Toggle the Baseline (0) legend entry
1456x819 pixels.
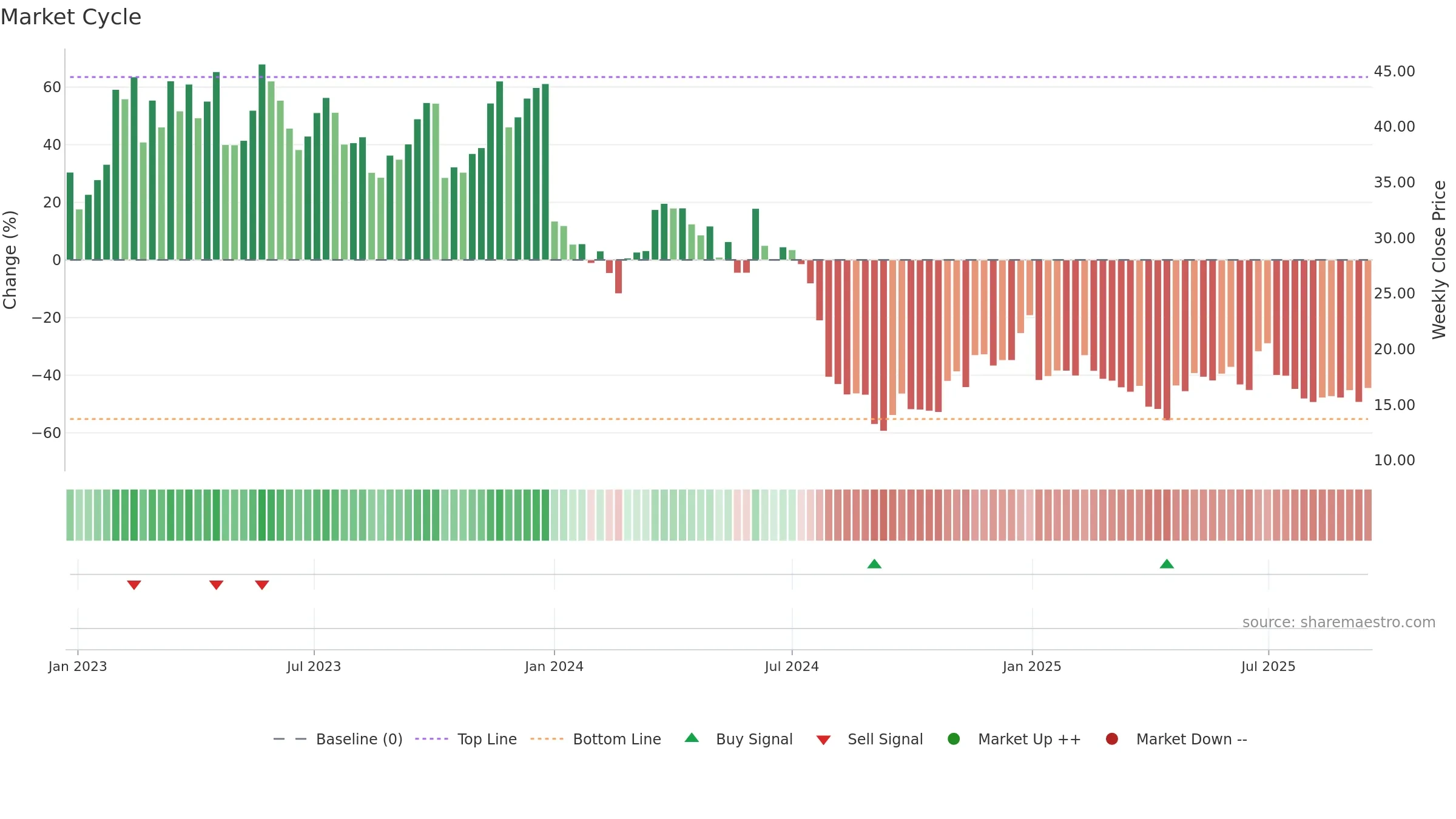pos(338,739)
